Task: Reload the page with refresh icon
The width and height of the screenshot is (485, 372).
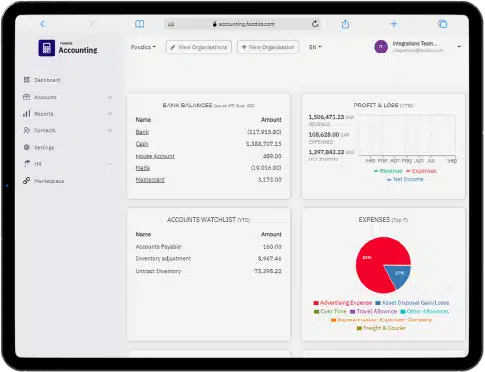Action: point(315,24)
